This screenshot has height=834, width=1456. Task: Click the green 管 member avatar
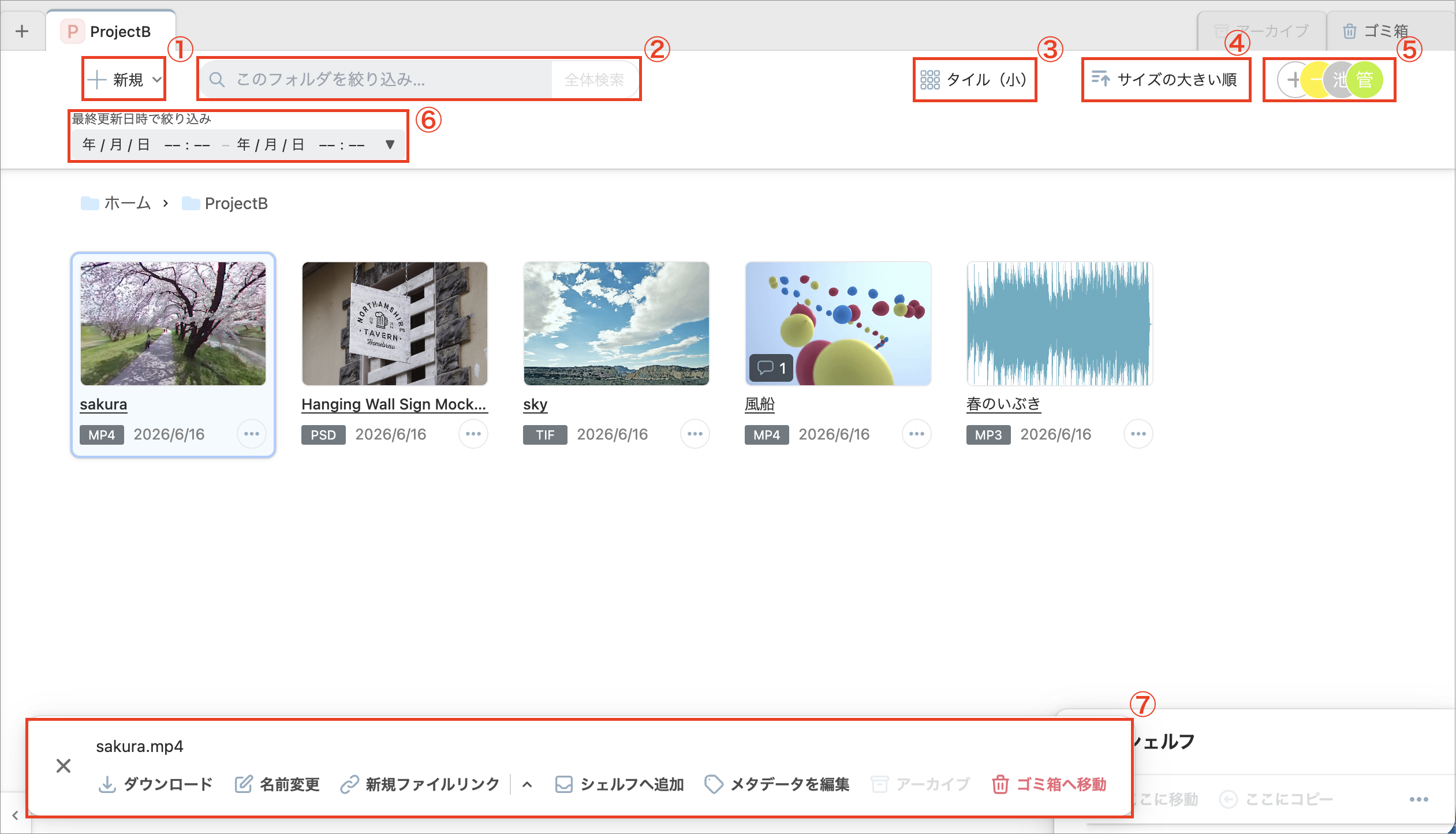[1365, 80]
